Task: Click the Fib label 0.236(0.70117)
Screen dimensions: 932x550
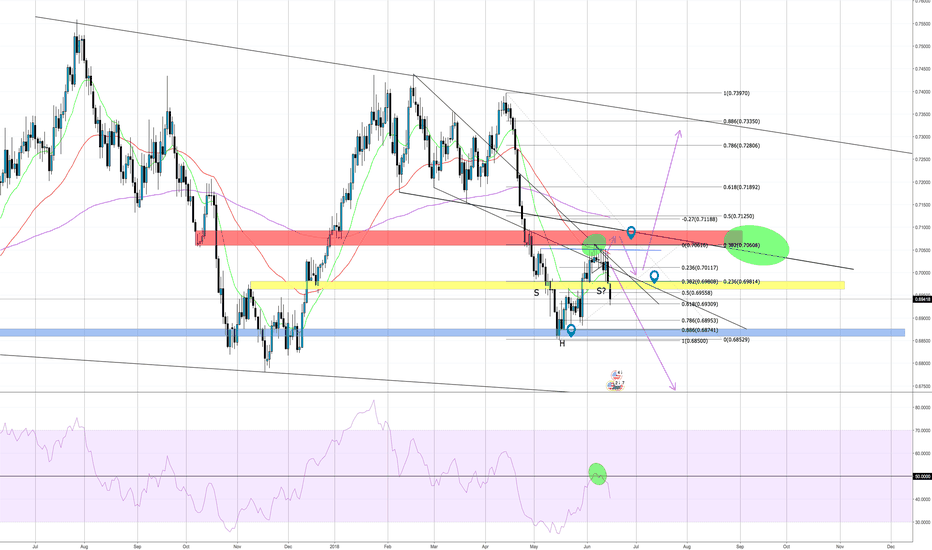Action: tap(700, 268)
